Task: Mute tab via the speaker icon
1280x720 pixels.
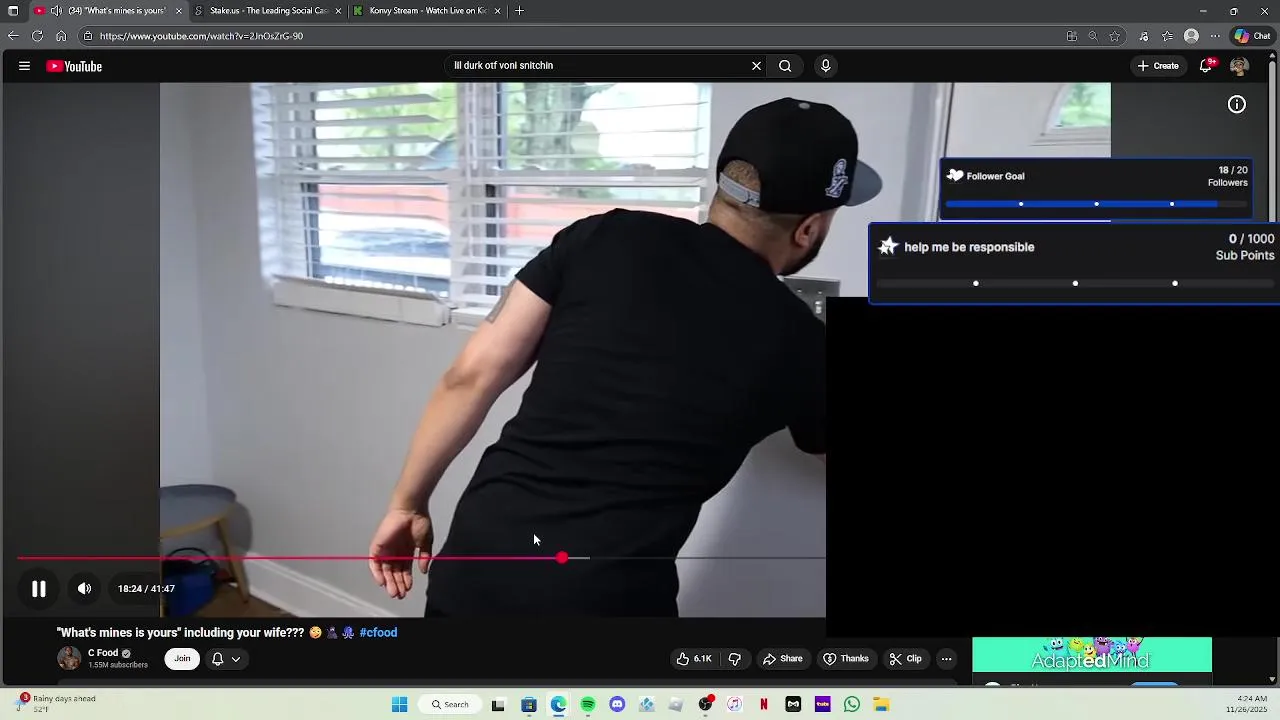Action: coord(56,11)
